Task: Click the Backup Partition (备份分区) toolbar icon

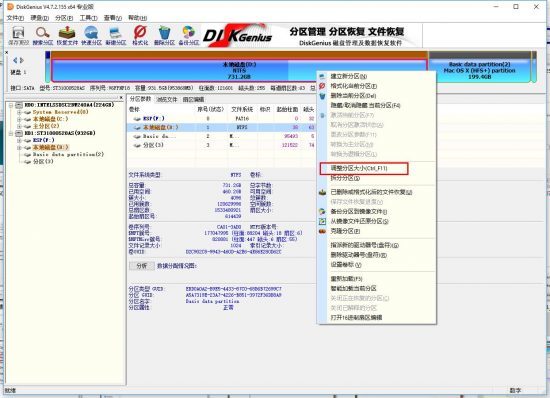Action: point(189,36)
